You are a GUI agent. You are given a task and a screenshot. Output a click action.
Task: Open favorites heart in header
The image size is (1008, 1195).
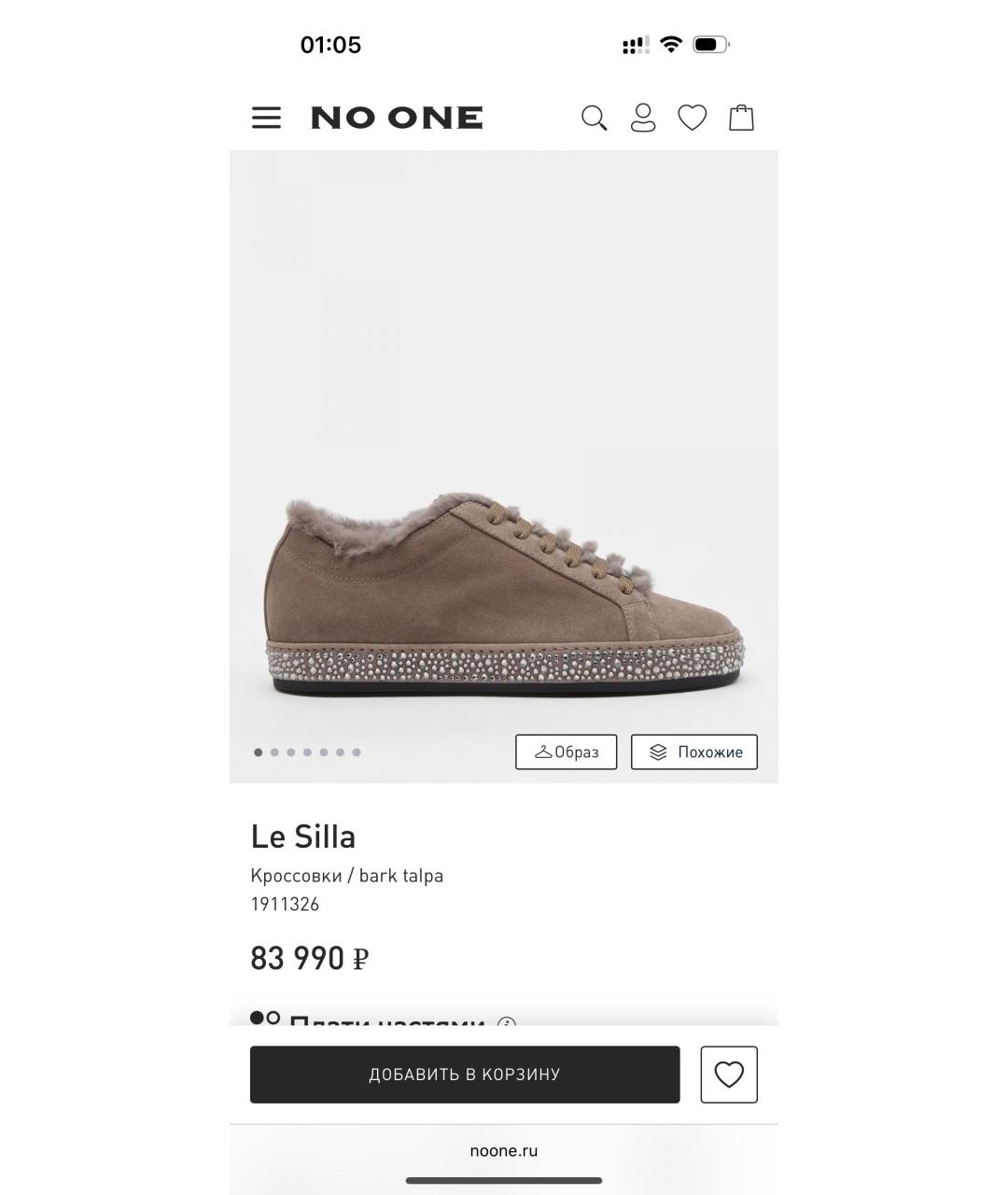(692, 118)
